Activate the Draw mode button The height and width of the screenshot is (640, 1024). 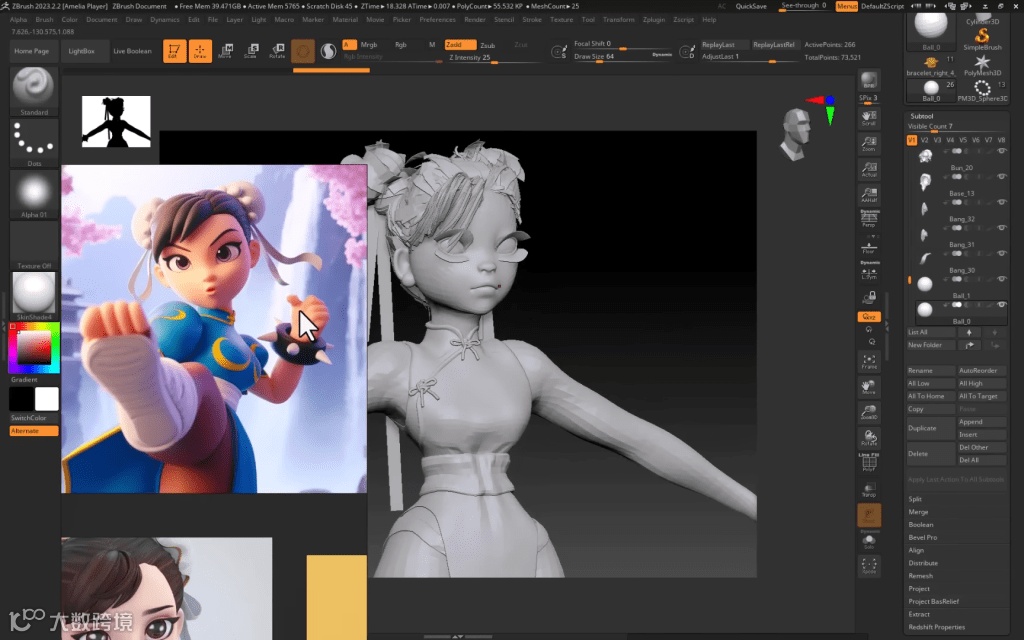tap(200, 51)
